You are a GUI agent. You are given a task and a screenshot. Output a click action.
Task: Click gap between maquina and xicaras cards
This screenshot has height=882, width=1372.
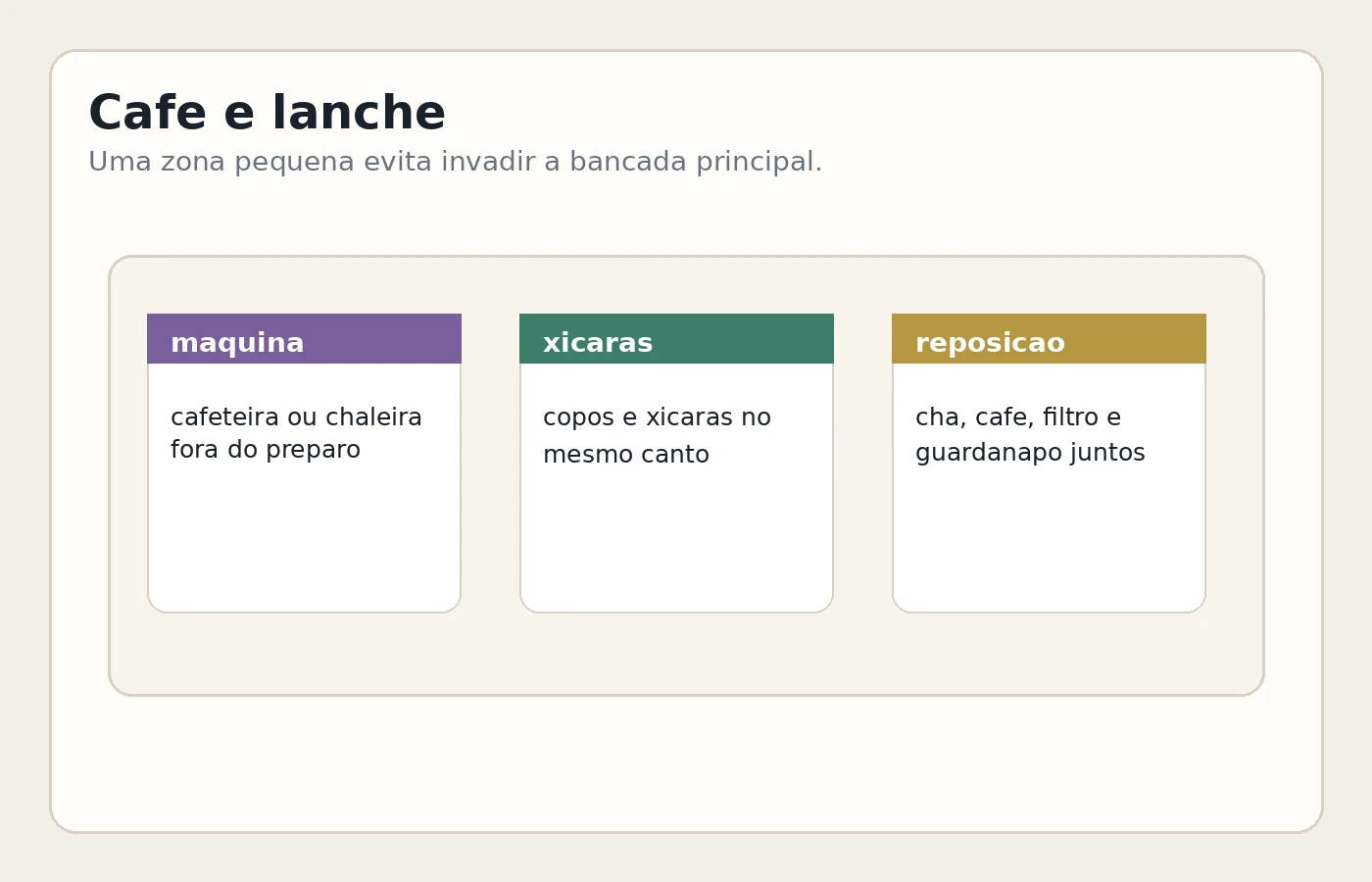(x=490, y=463)
